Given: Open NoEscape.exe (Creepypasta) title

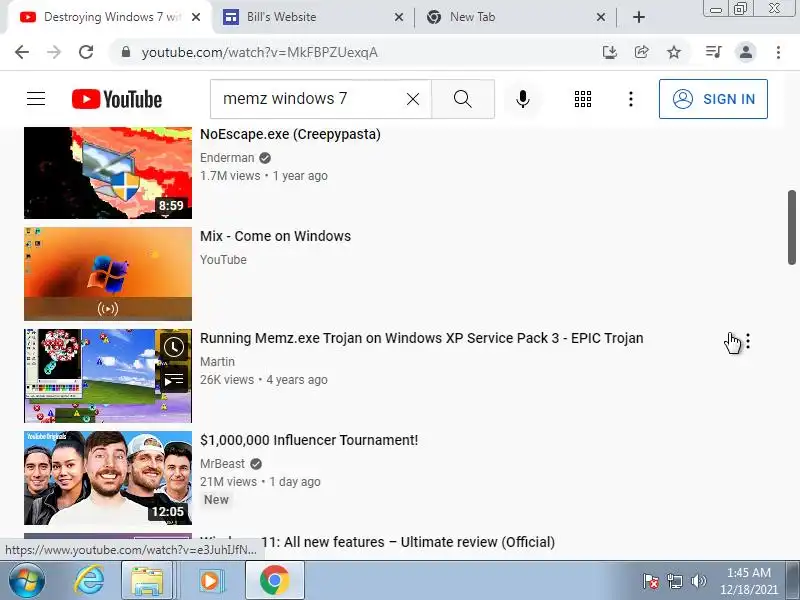Looking at the screenshot, I should pyautogui.click(x=290, y=134).
